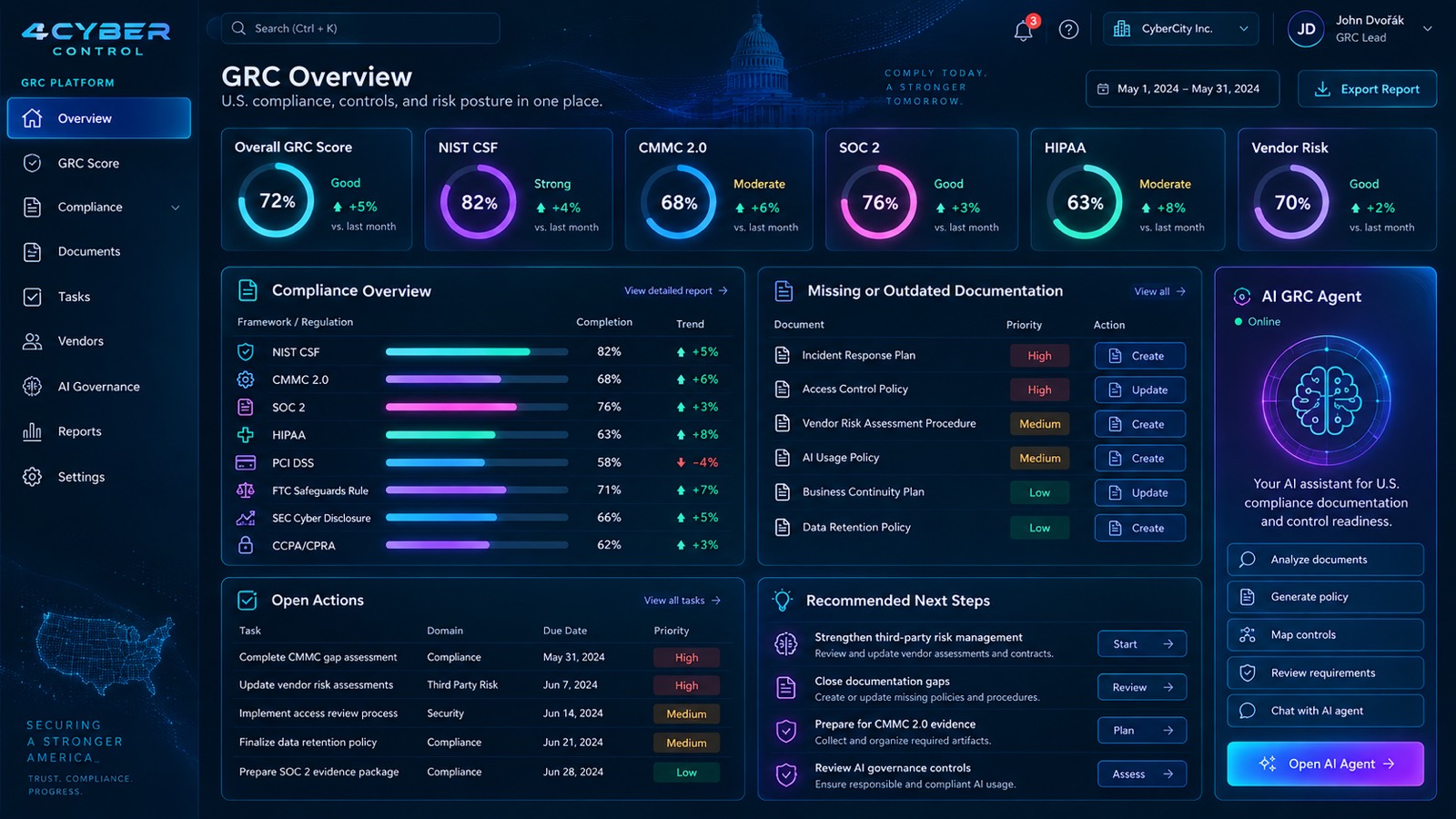Click the Open Actions checkbox icon
Viewport: 1456px width, 819px height.
(248, 601)
